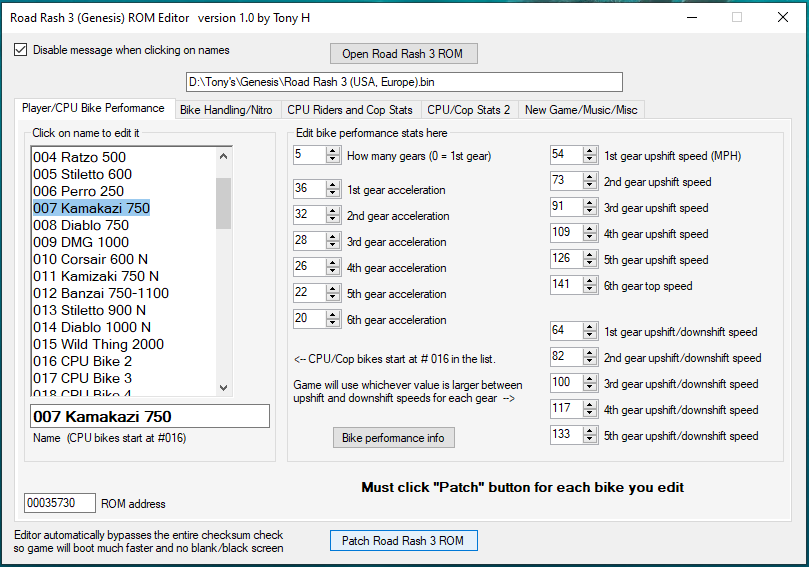Lower 6th gear top speed value
This screenshot has height=567, width=809.
coord(591,289)
